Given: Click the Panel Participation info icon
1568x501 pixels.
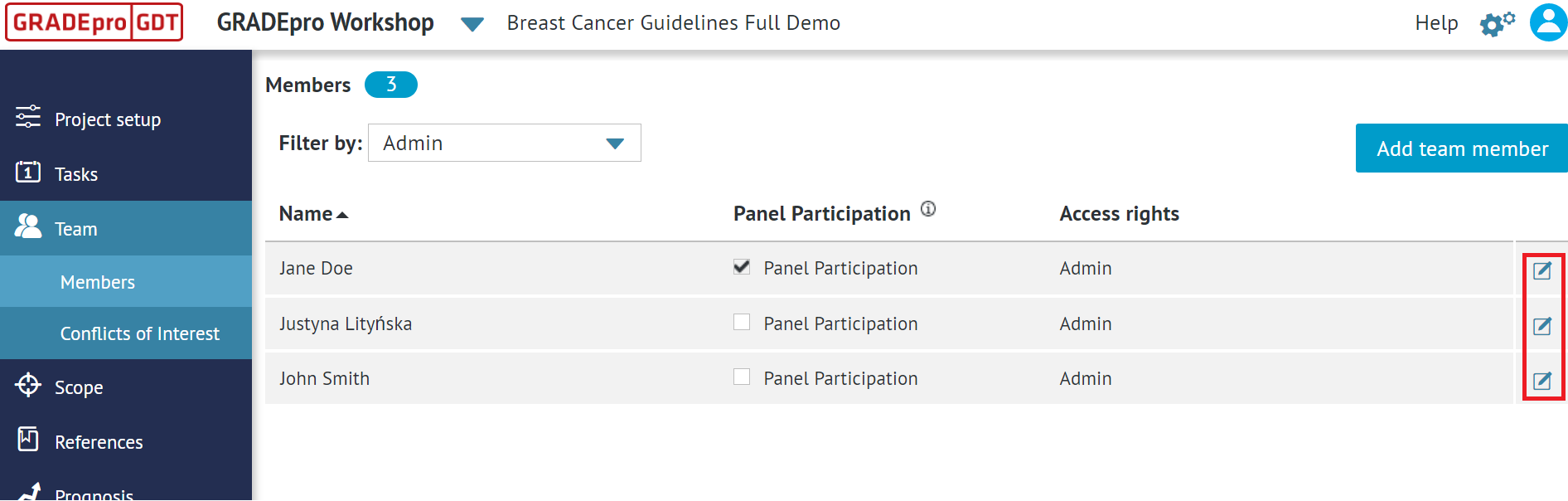Looking at the screenshot, I should pos(928,209).
